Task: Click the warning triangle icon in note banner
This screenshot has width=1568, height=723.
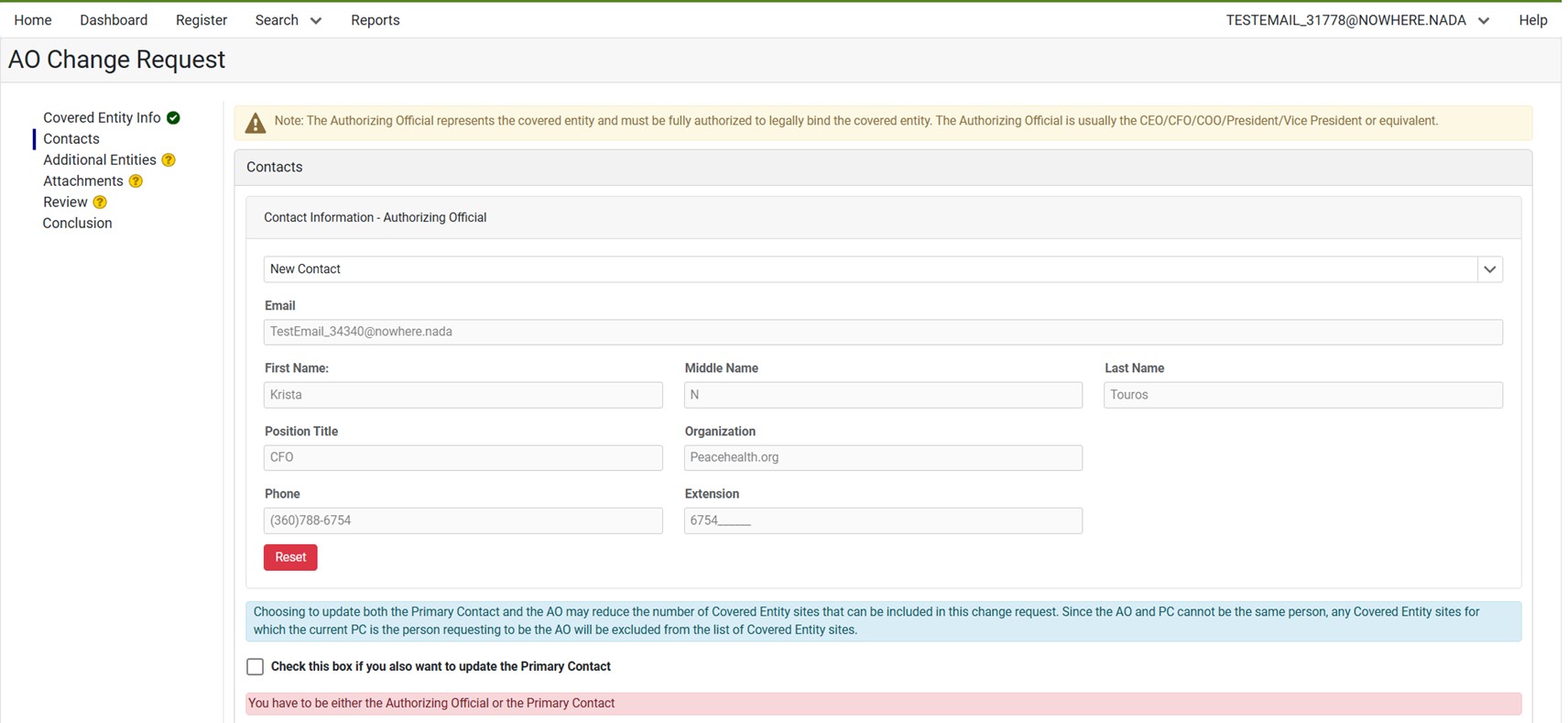Action: 256,123
